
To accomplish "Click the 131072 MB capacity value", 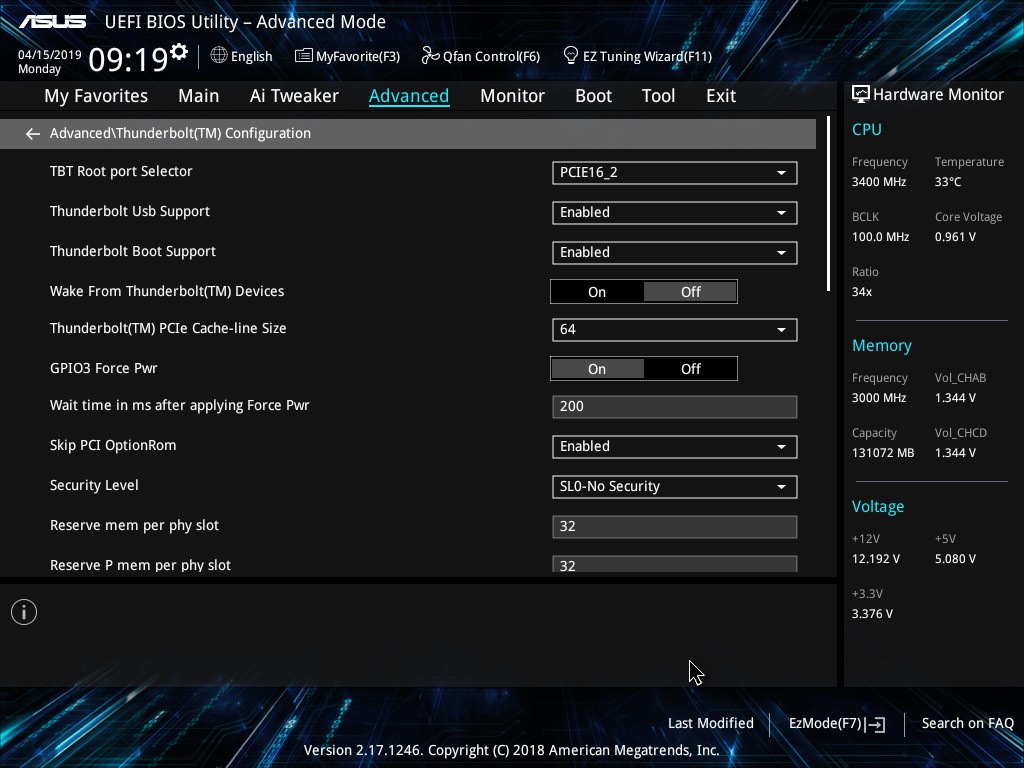I will [x=883, y=453].
